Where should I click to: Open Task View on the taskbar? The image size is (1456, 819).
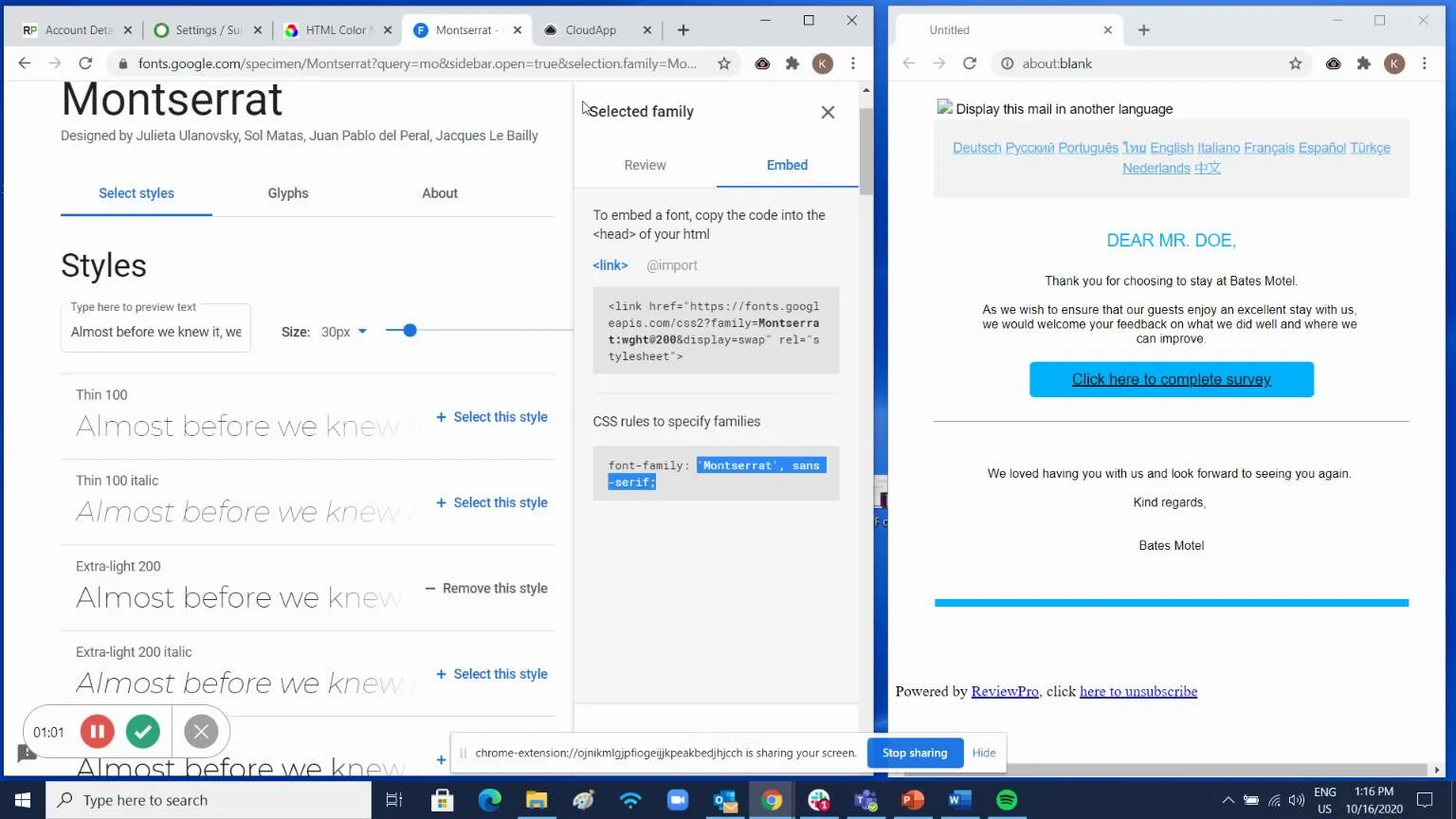coord(394,800)
